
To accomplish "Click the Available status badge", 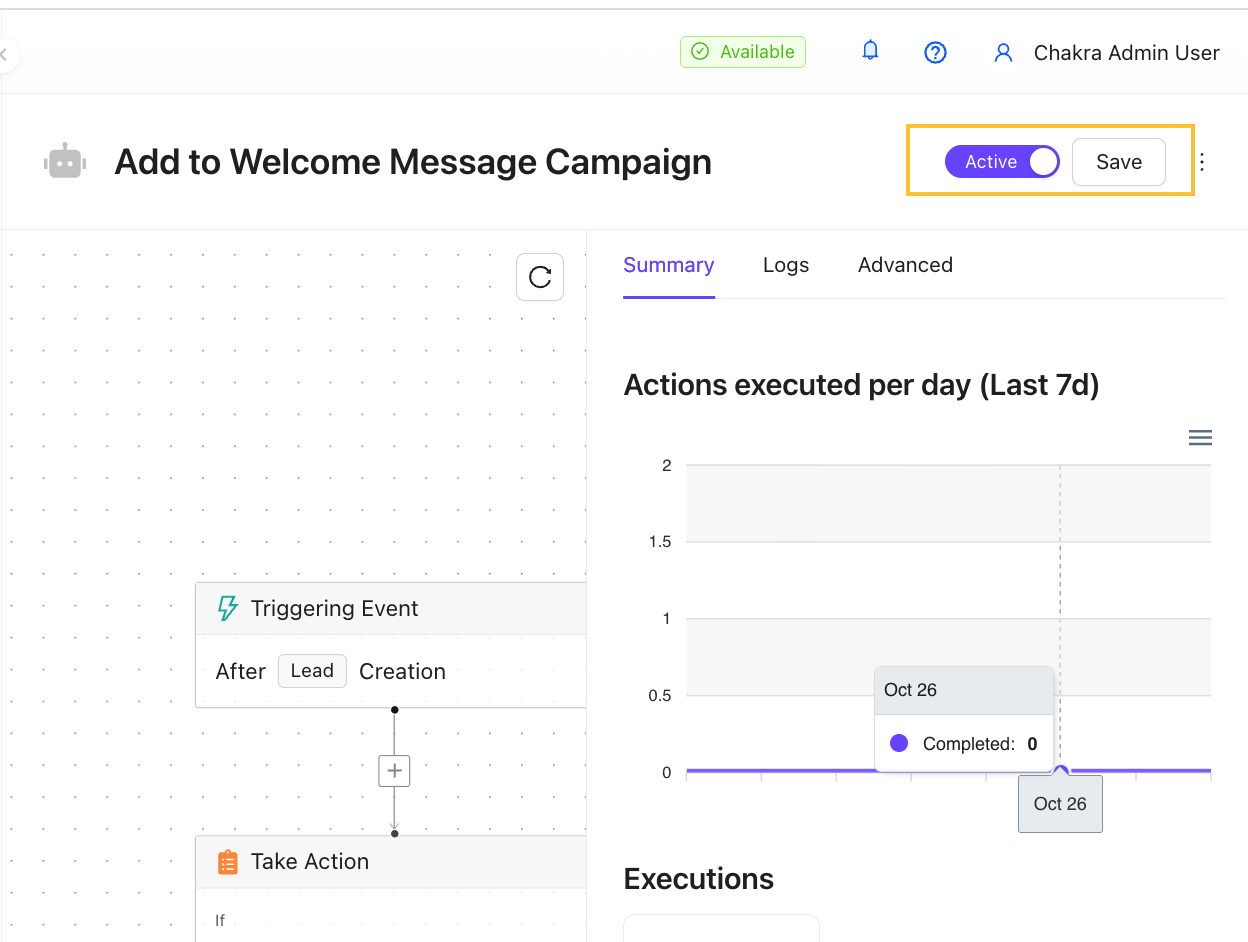I will [742, 51].
